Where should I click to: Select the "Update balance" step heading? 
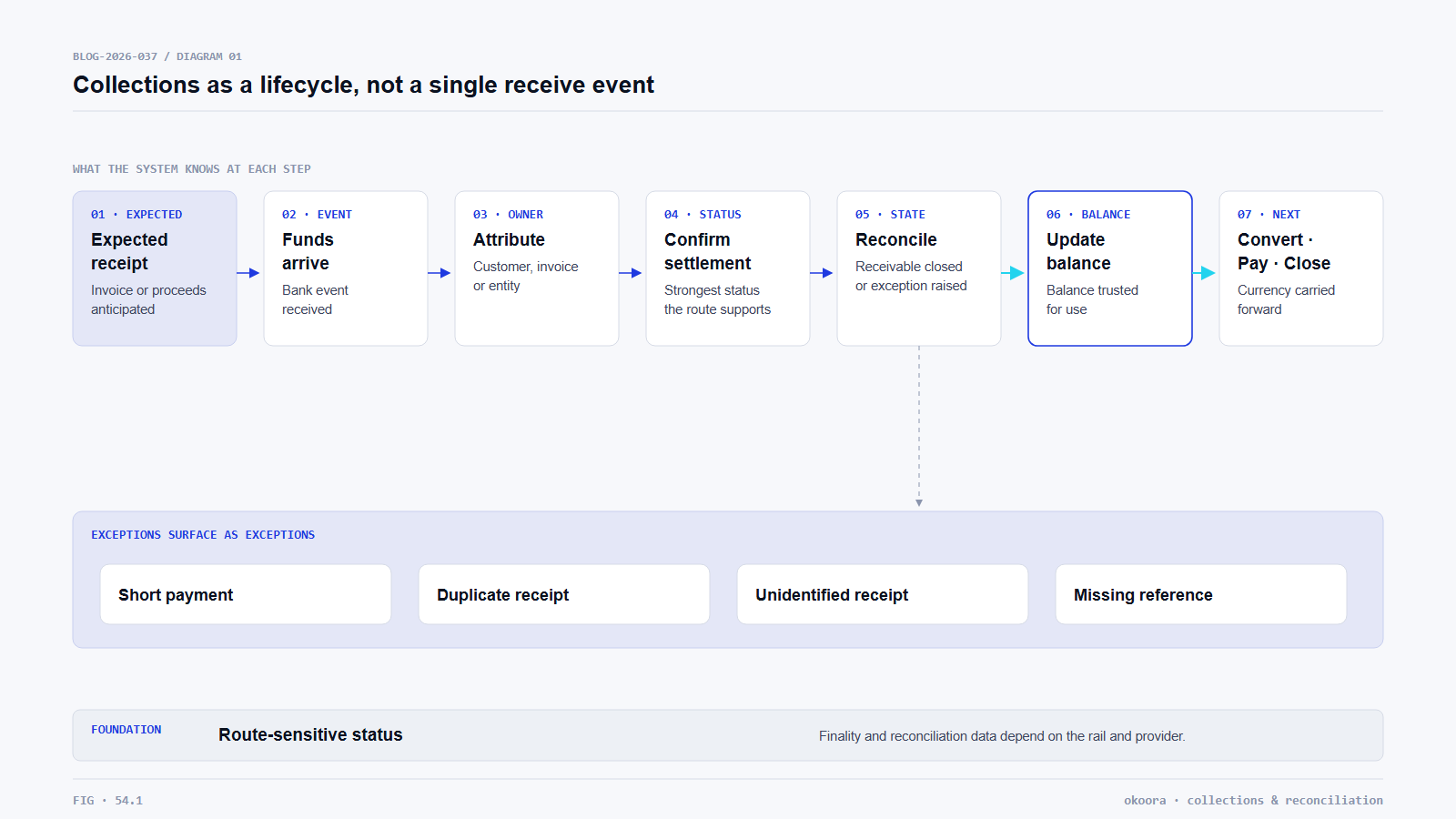coord(1078,251)
